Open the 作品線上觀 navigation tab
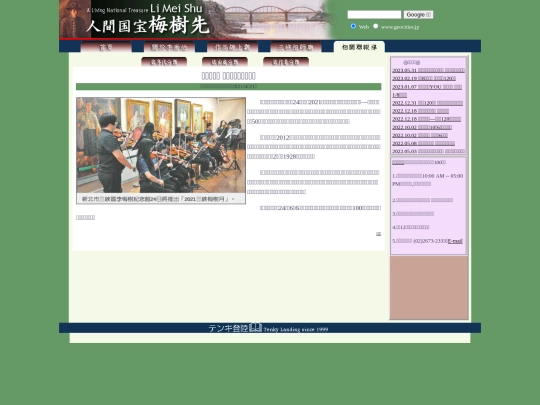The width and height of the screenshot is (540, 405). click(x=232, y=47)
